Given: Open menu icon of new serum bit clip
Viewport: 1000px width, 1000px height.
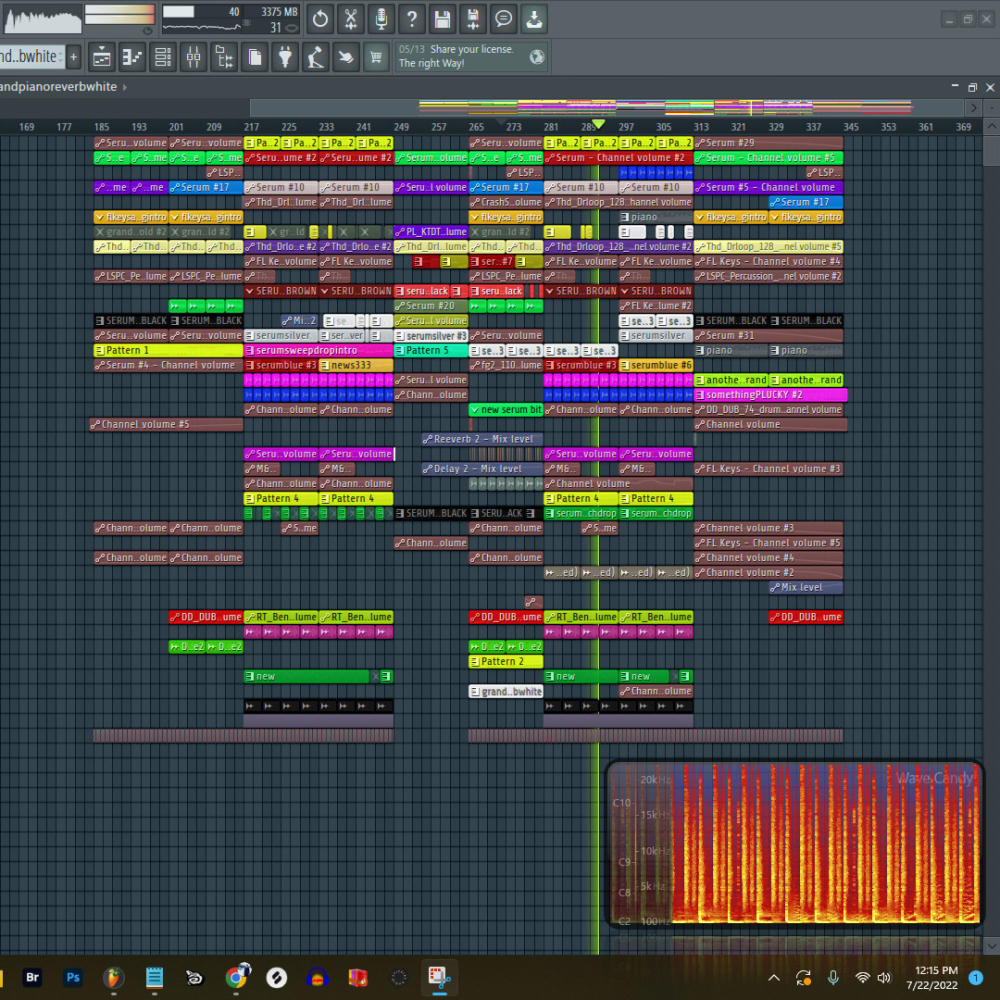Looking at the screenshot, I should [x=474, y=409].
